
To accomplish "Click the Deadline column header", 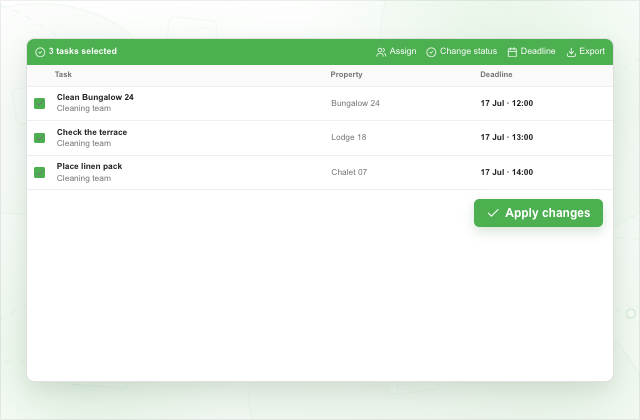I will coord(496,74).
